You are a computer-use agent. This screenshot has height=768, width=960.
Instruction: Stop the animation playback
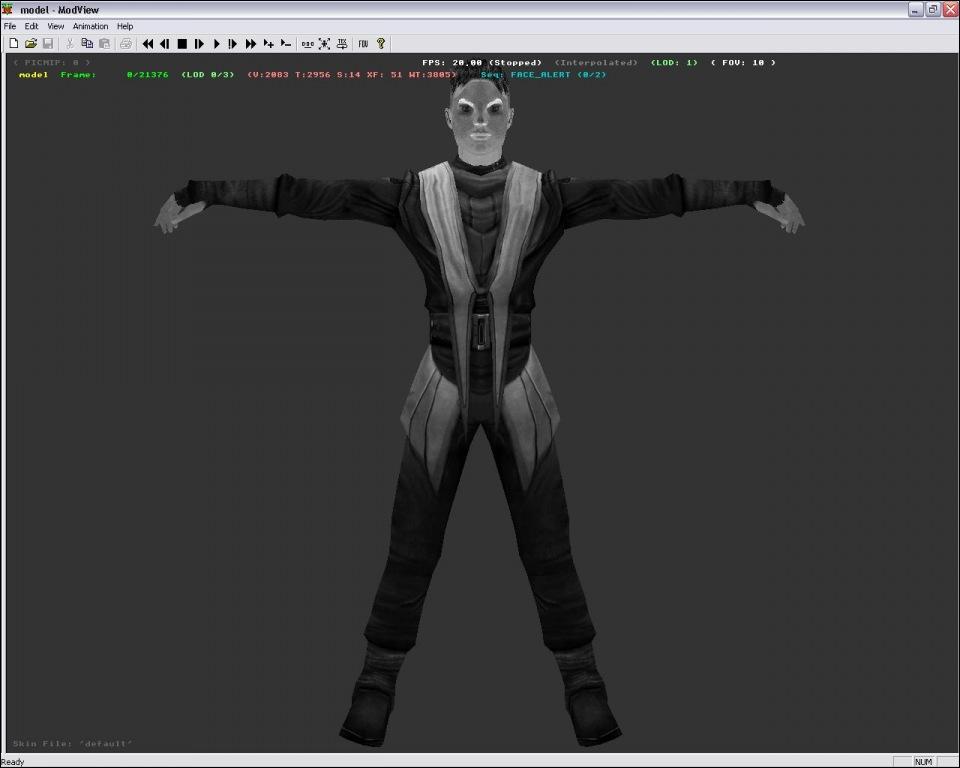click(x=182, y=44)
